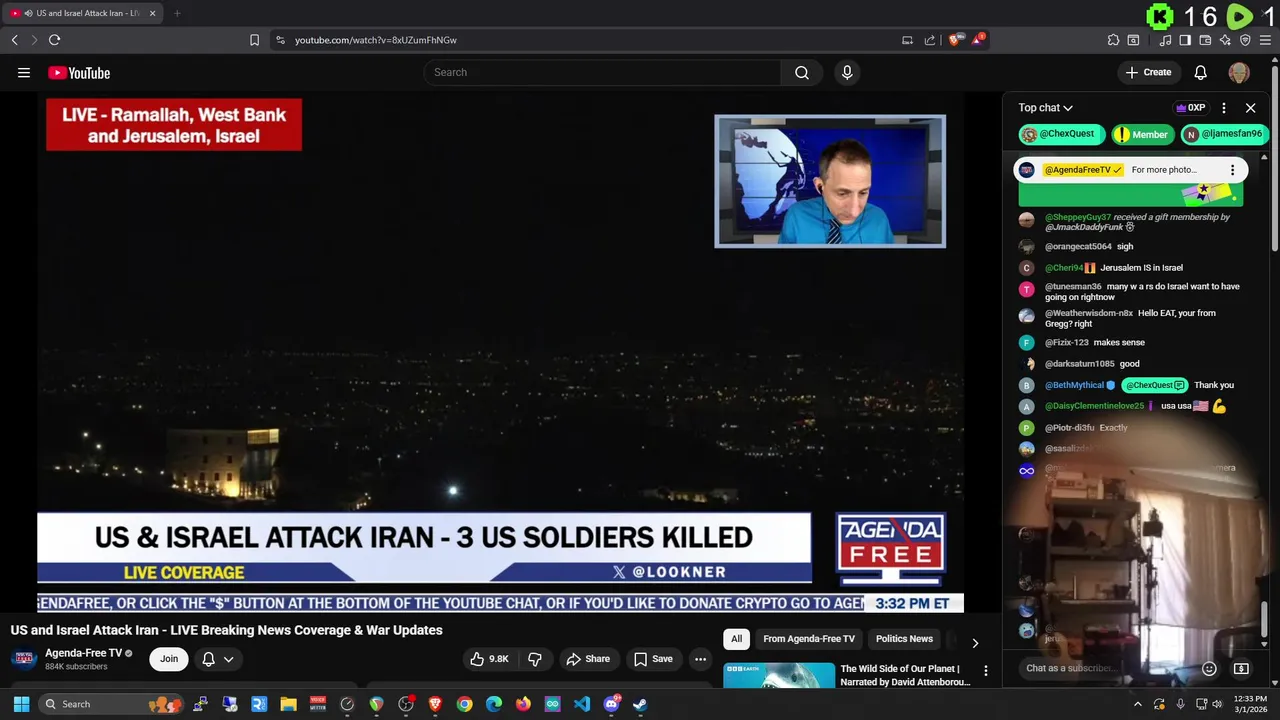Click the Super Chat dollar button
This screenshot has height=720, width=1280.
pos(1241,668)
